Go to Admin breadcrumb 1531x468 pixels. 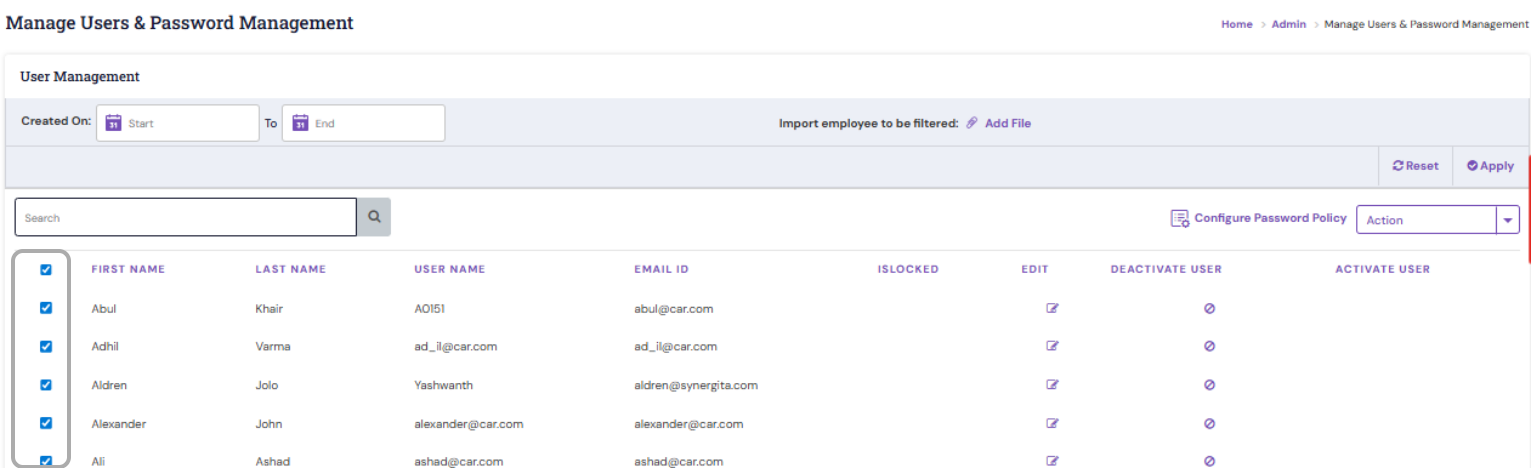1289,24
